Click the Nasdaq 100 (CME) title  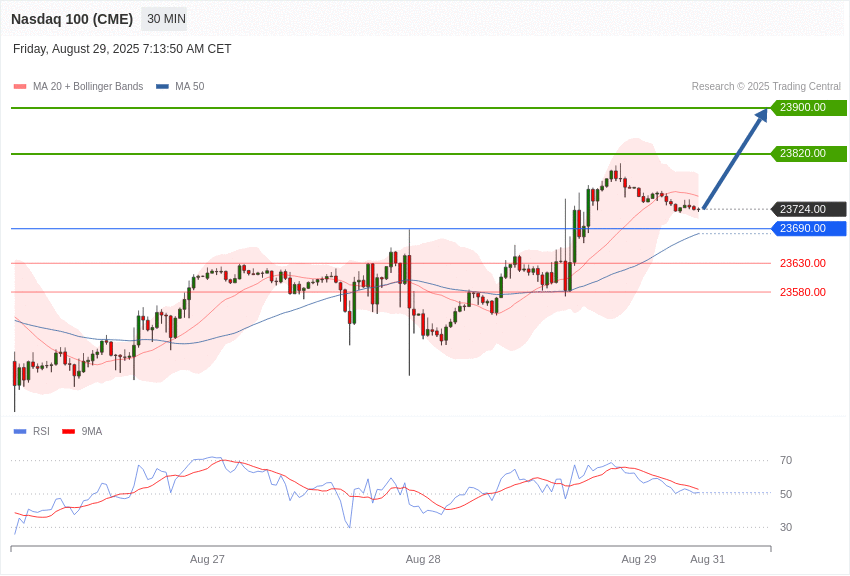tap(72, 19)
